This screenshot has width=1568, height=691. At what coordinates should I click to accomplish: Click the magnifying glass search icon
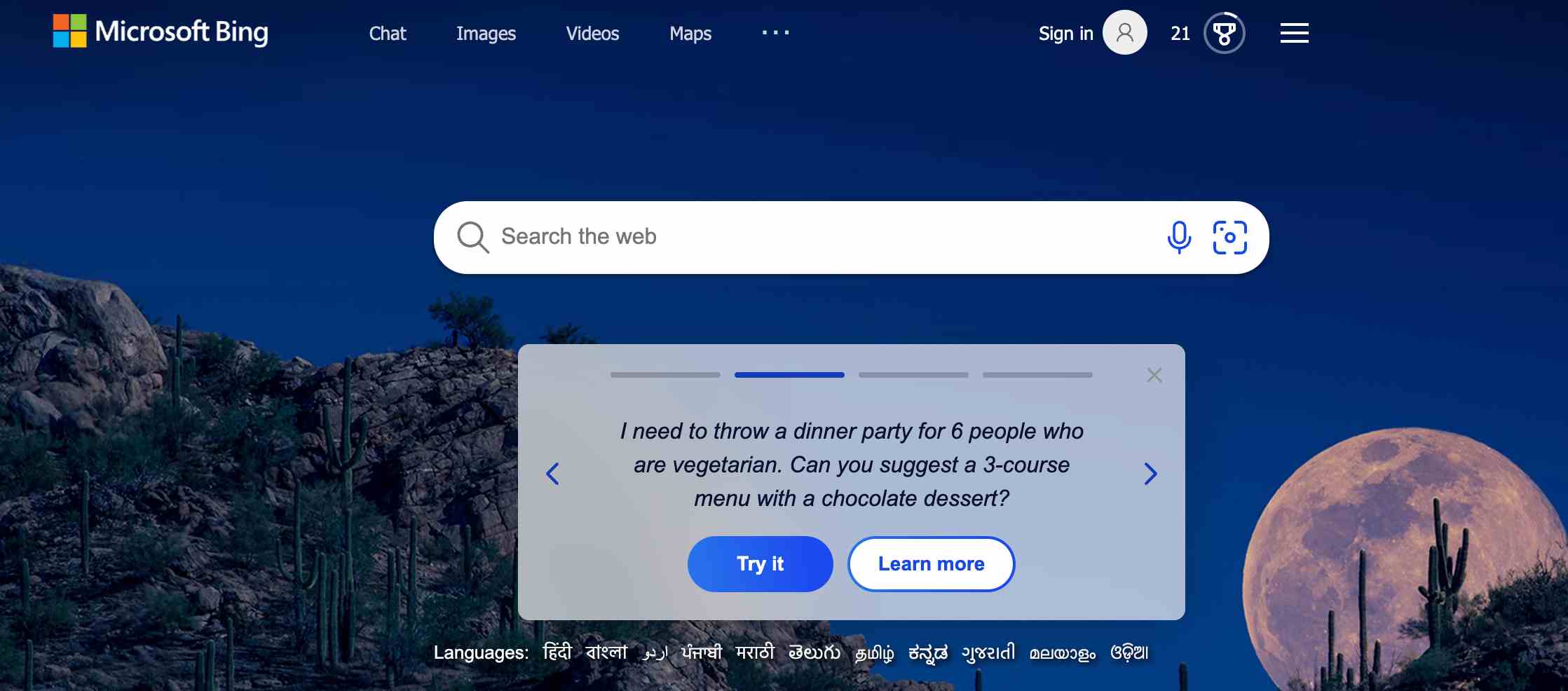coord(473,238)
